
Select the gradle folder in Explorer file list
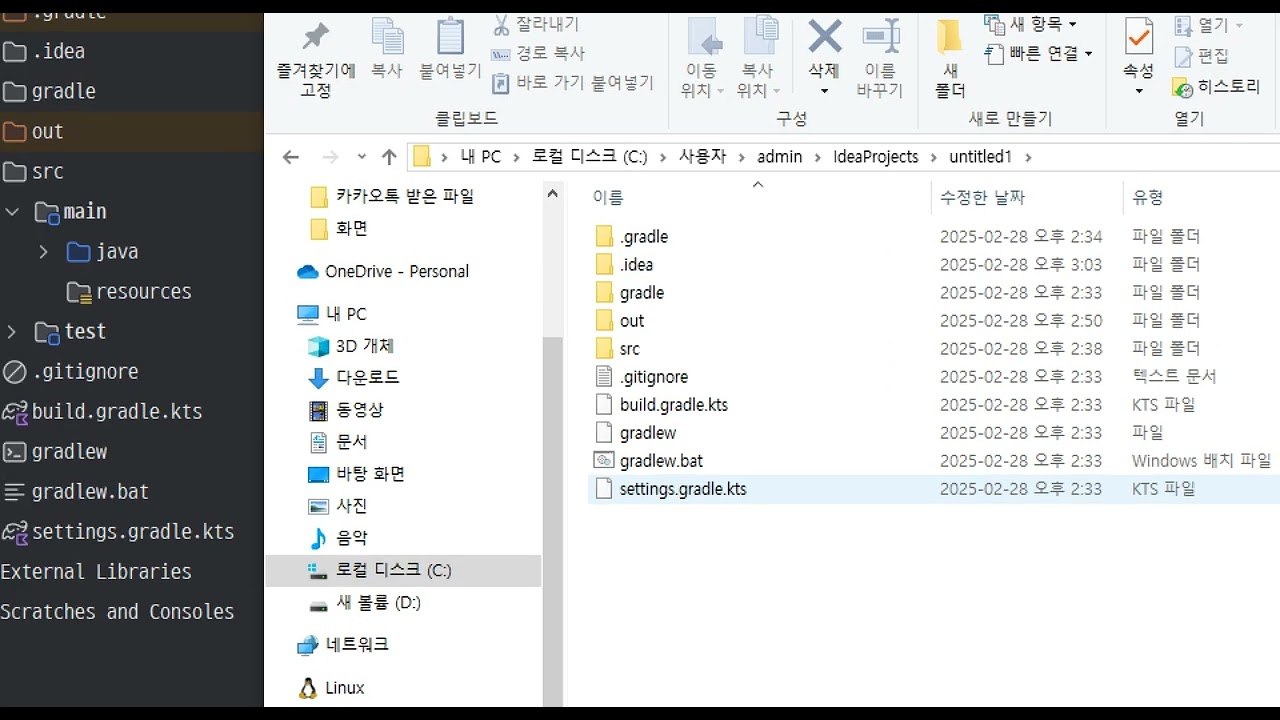(x=641, y=293)
